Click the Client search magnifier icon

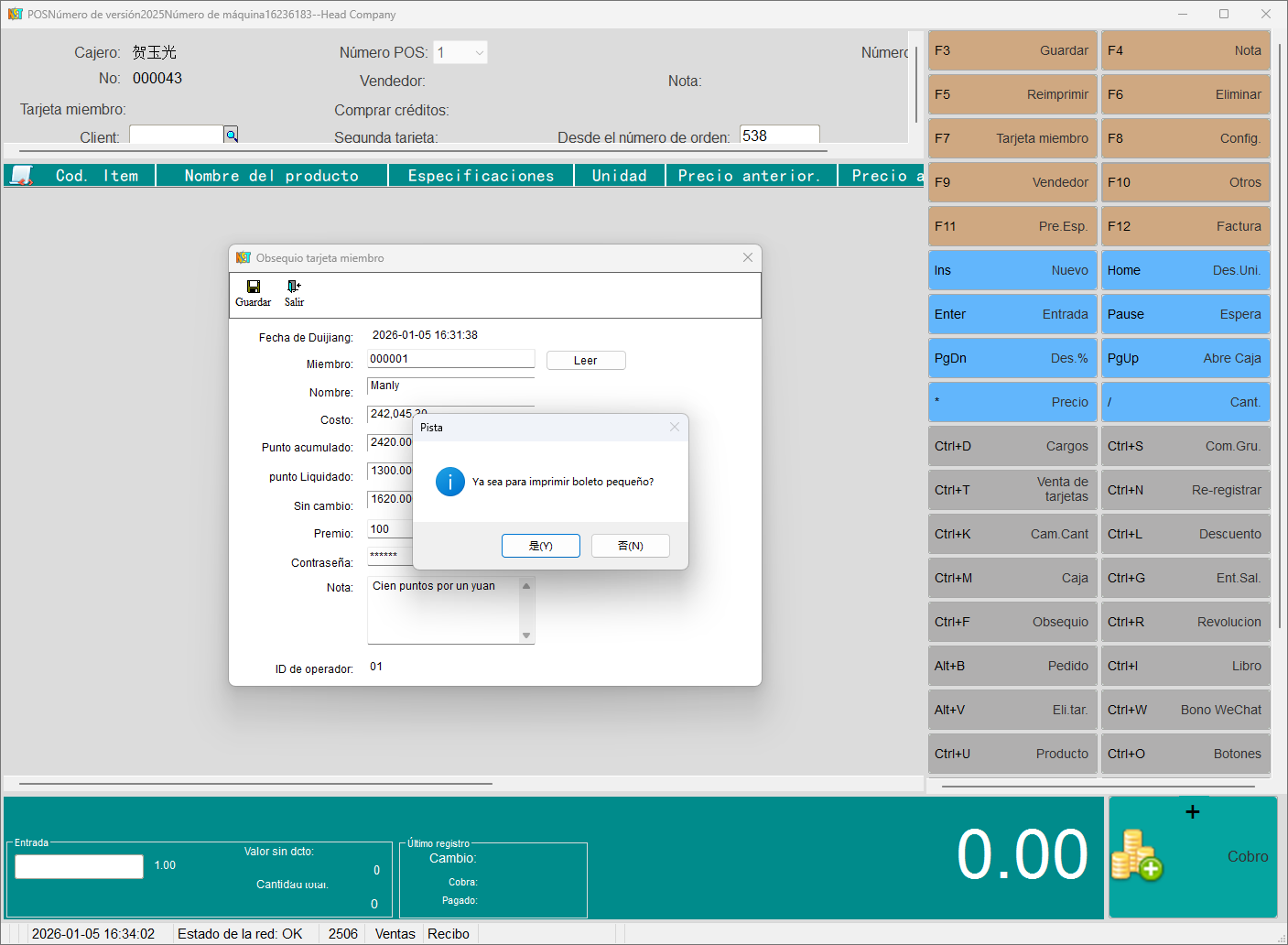click(x=232, y=136)
